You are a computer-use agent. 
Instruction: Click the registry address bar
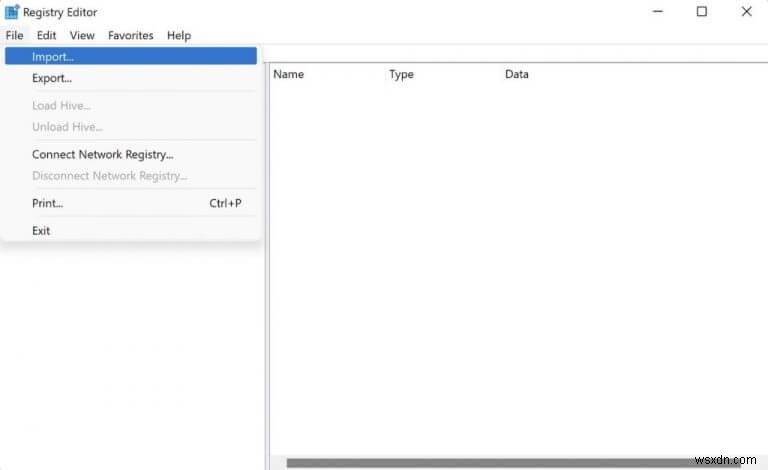click(515, 53)
